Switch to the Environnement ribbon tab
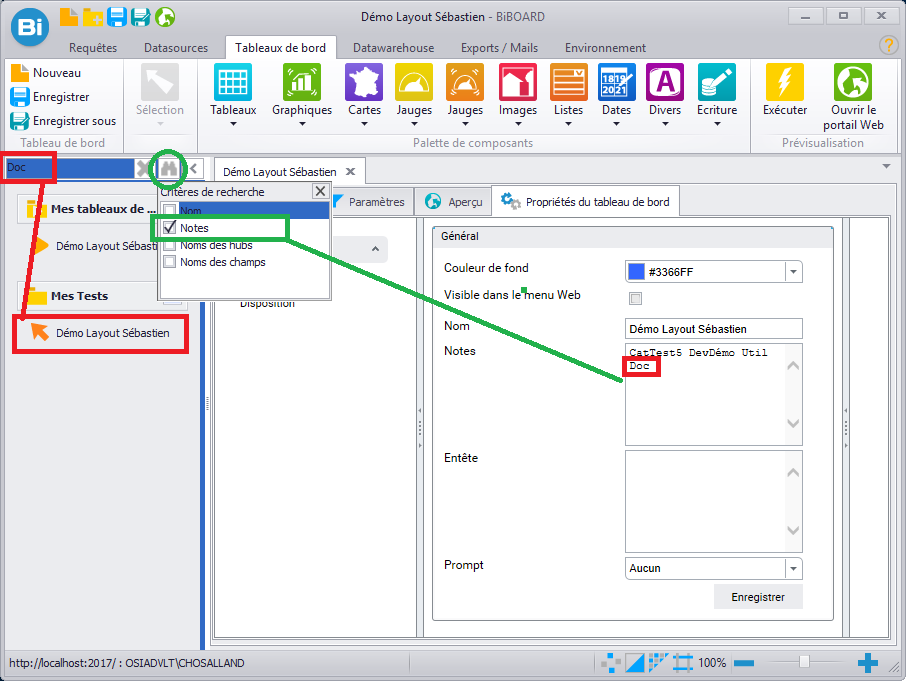This screenshot has width=906, height=681. click(605, 48)
